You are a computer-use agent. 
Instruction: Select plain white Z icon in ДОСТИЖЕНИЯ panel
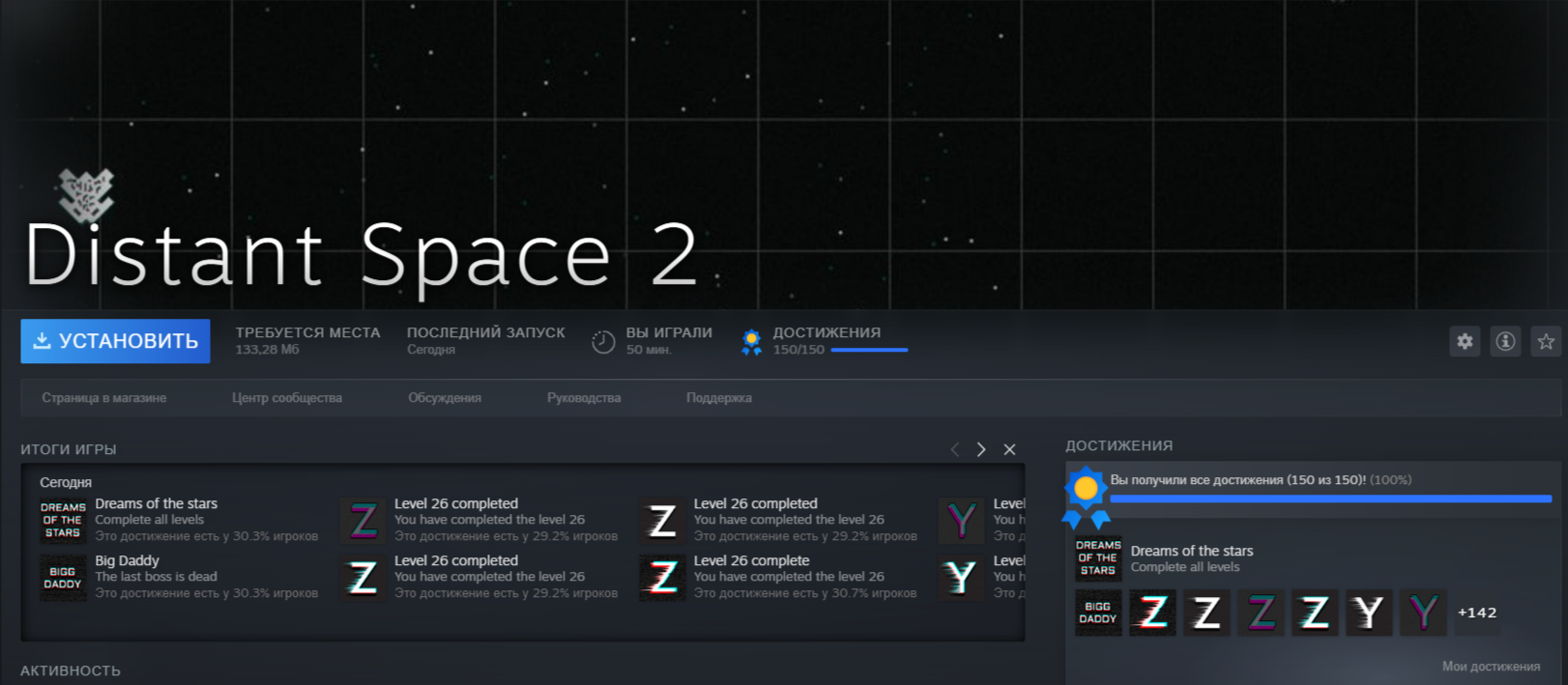coord(1206,613)
